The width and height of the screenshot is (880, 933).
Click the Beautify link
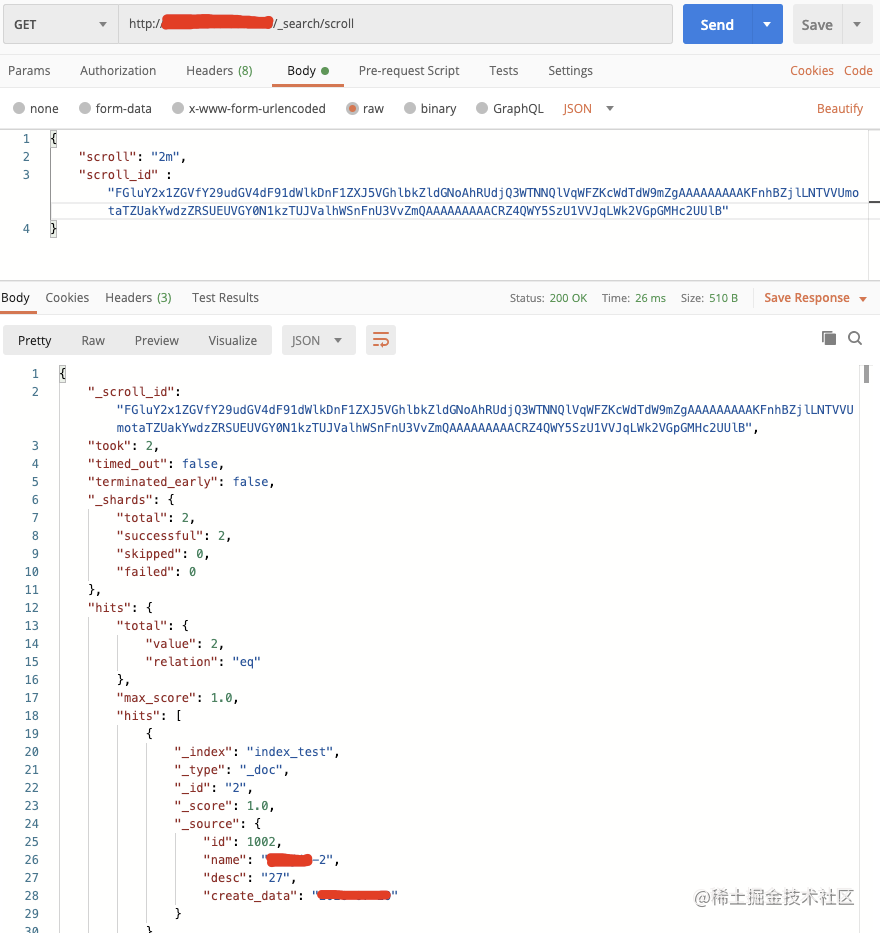tap(840, 109)
